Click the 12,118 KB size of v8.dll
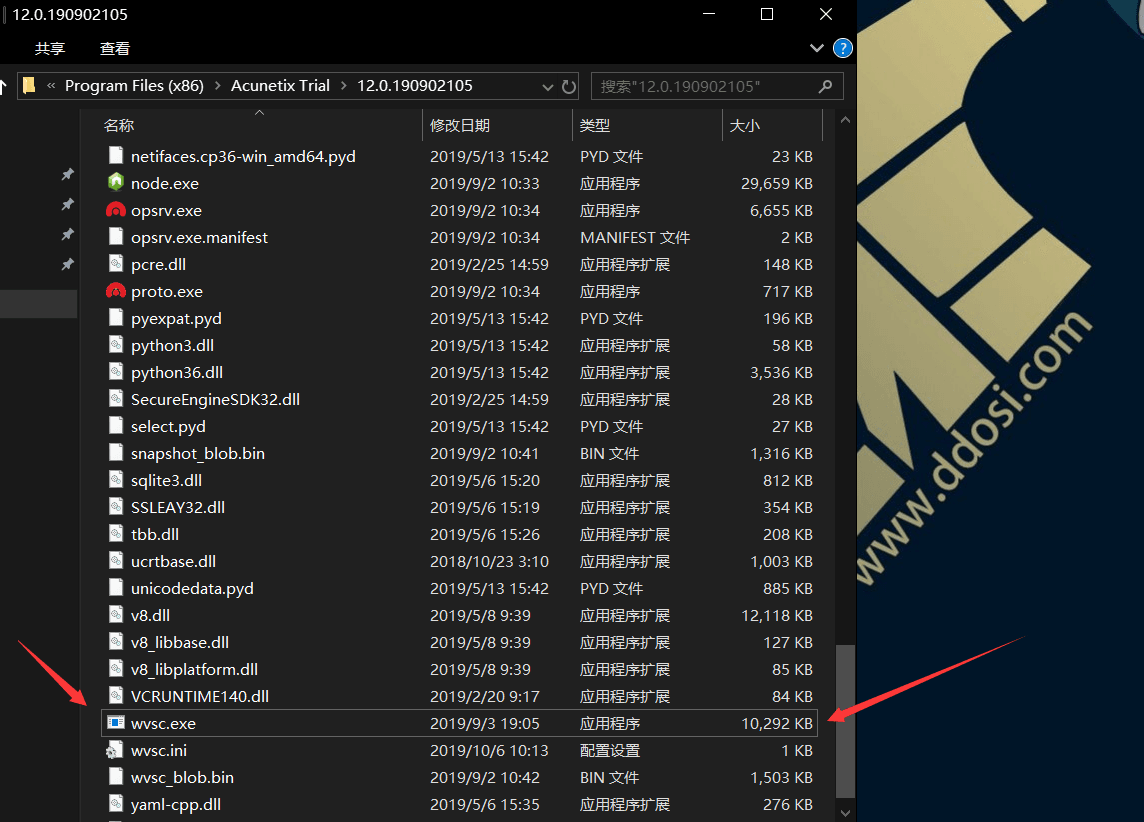This screenshot has height=822, width=1144. [776, 615]
